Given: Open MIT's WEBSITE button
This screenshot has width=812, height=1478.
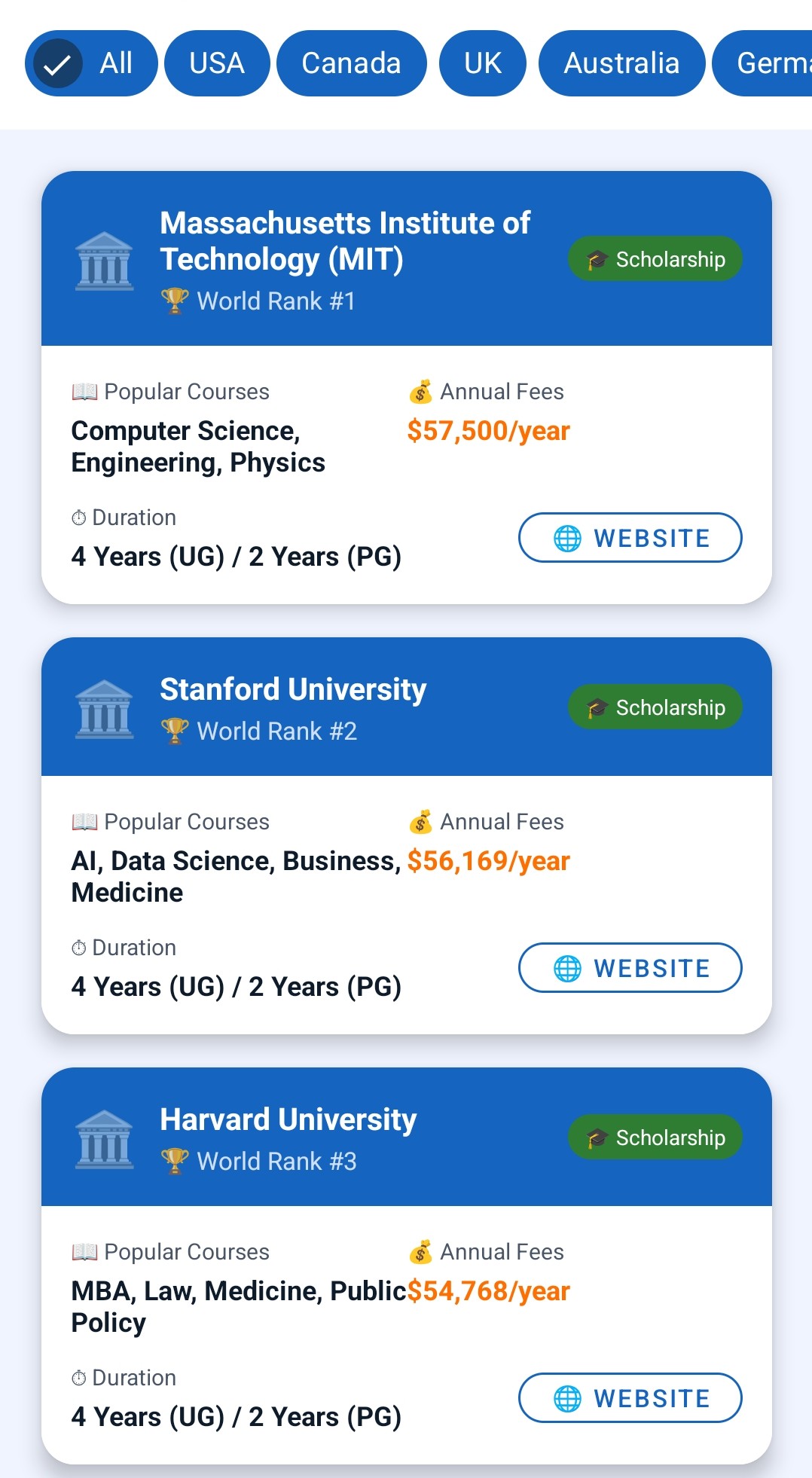Looking at the screenshot, I should [x=630, y=538].
